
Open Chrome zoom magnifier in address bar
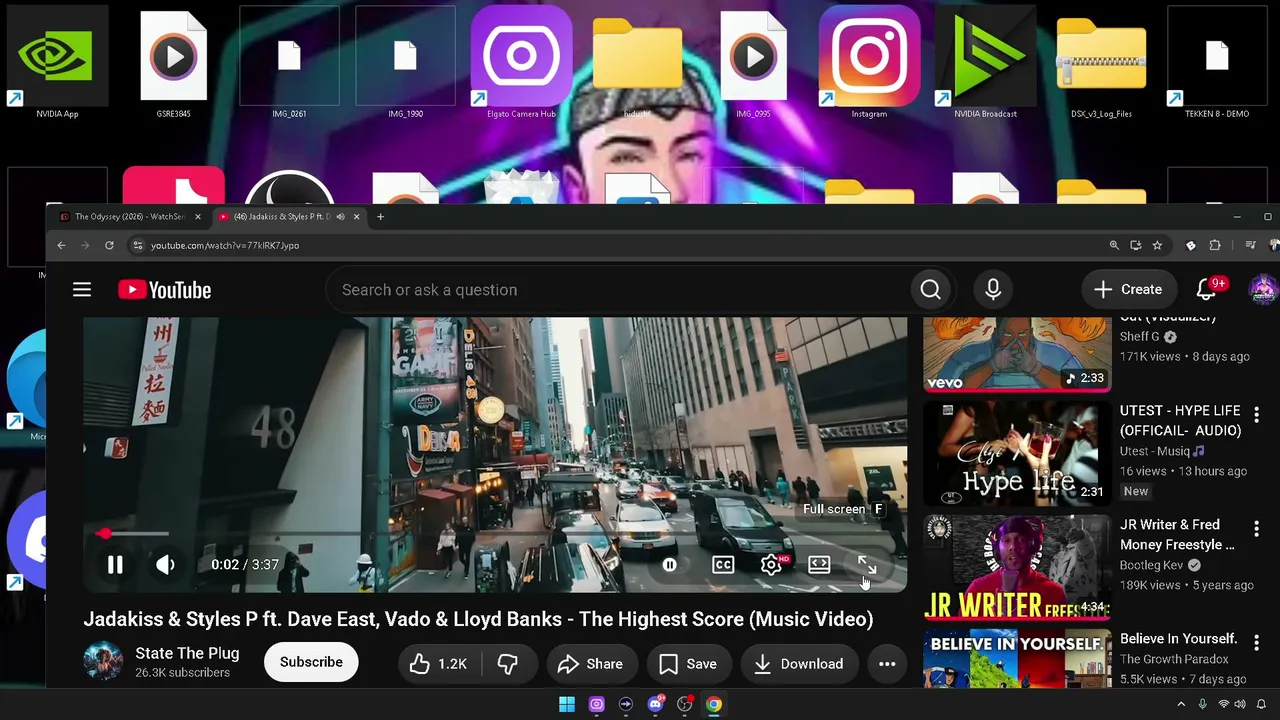point(1113,245)
